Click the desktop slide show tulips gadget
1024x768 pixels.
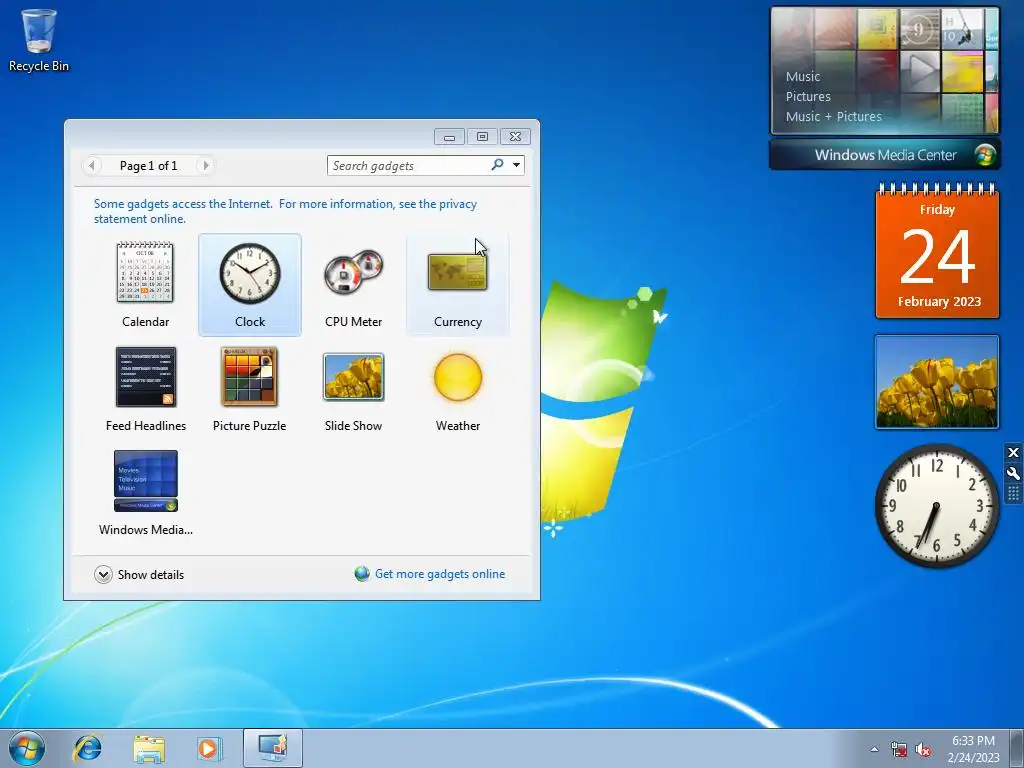tap(936, 382)
